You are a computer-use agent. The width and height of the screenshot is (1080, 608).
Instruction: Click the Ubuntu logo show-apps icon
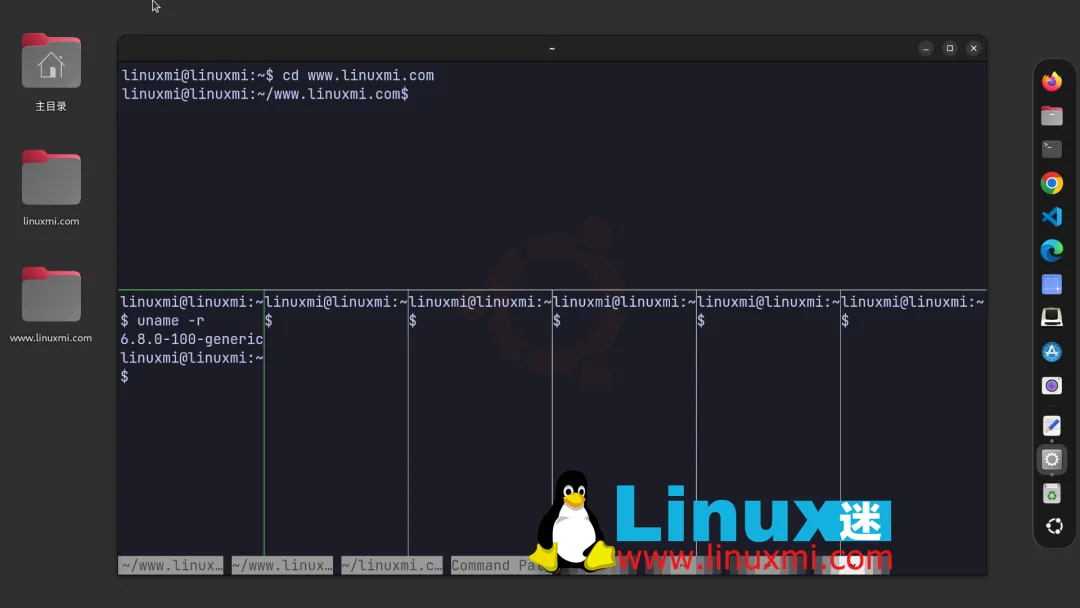(x=1054, y=527)
